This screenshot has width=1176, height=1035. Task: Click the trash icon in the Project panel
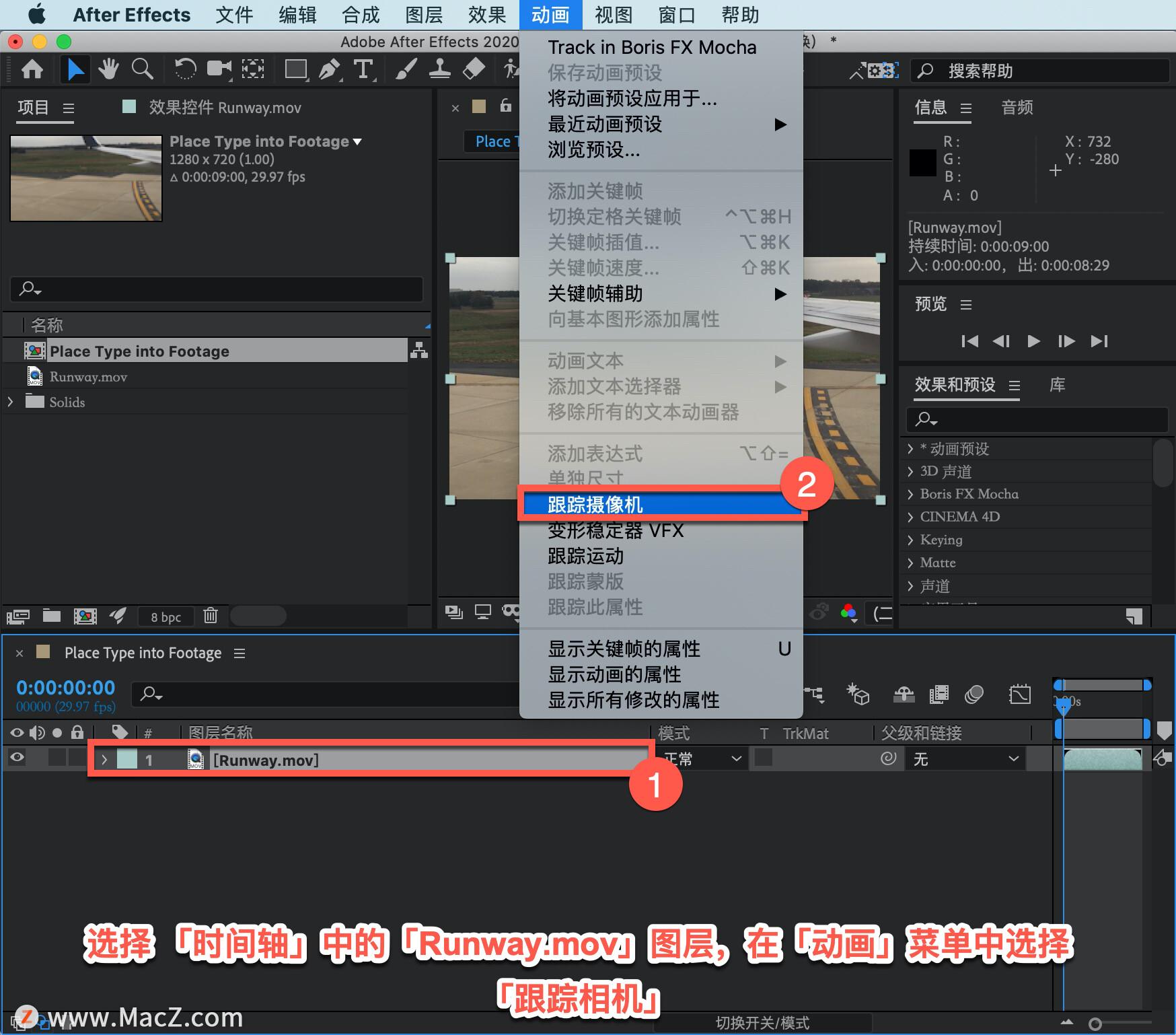[211, 616]
